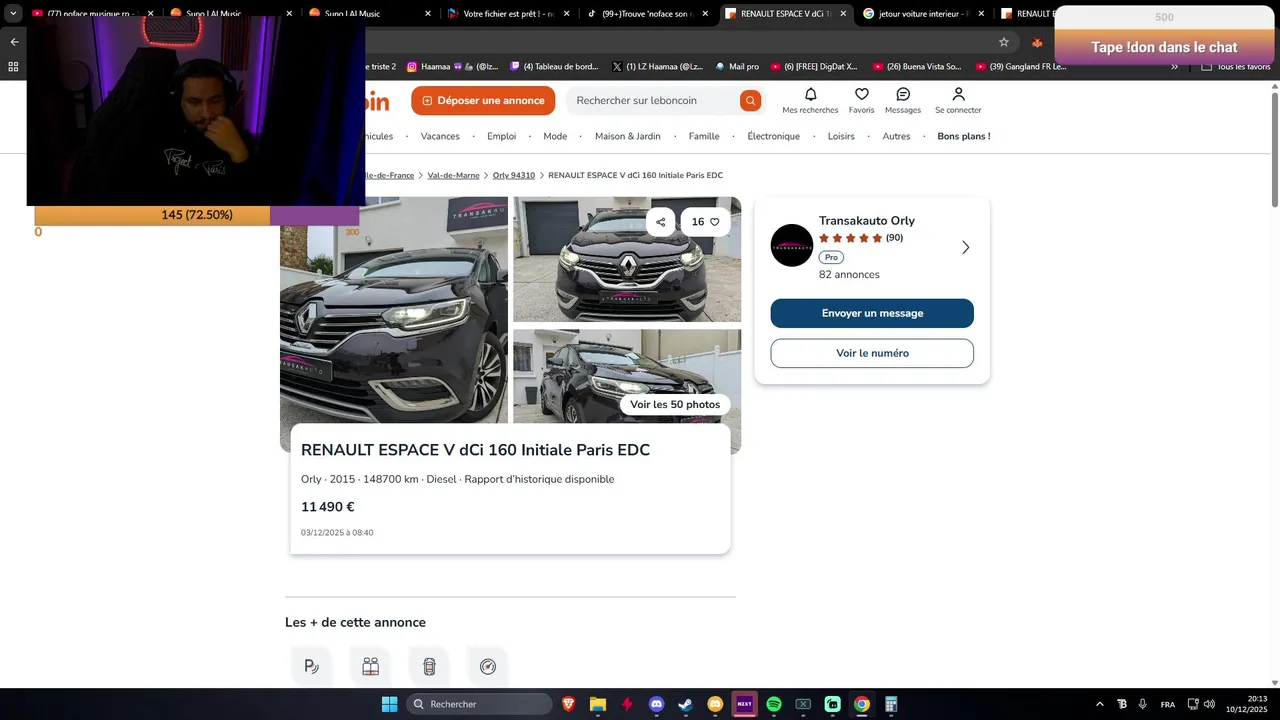The width and height of the screenshot is (1280, 720).
Task: Open Windows Start menu
Action: point(389,704)
